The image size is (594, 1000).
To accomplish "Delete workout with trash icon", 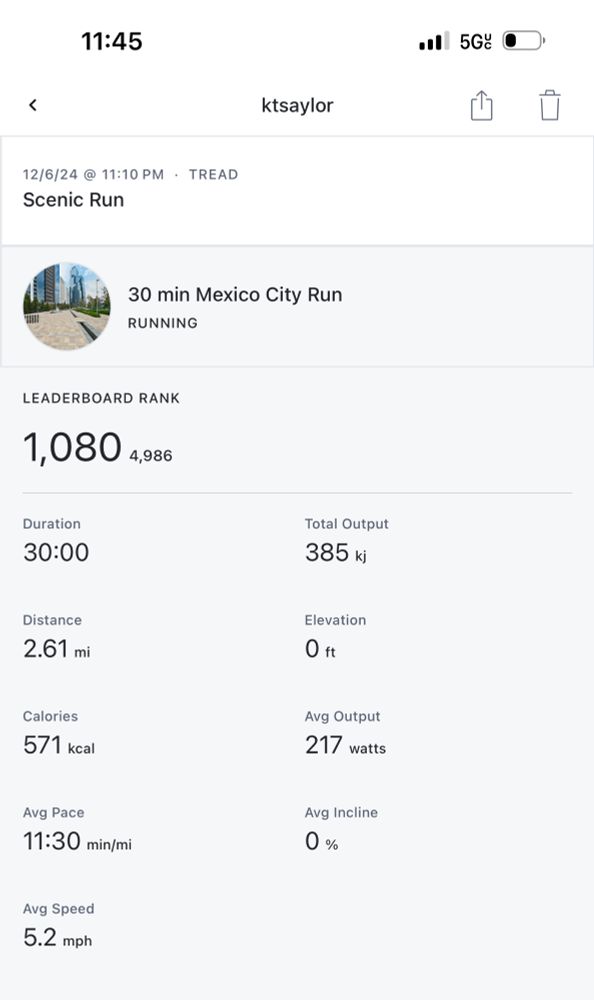I will coord(549,105).
